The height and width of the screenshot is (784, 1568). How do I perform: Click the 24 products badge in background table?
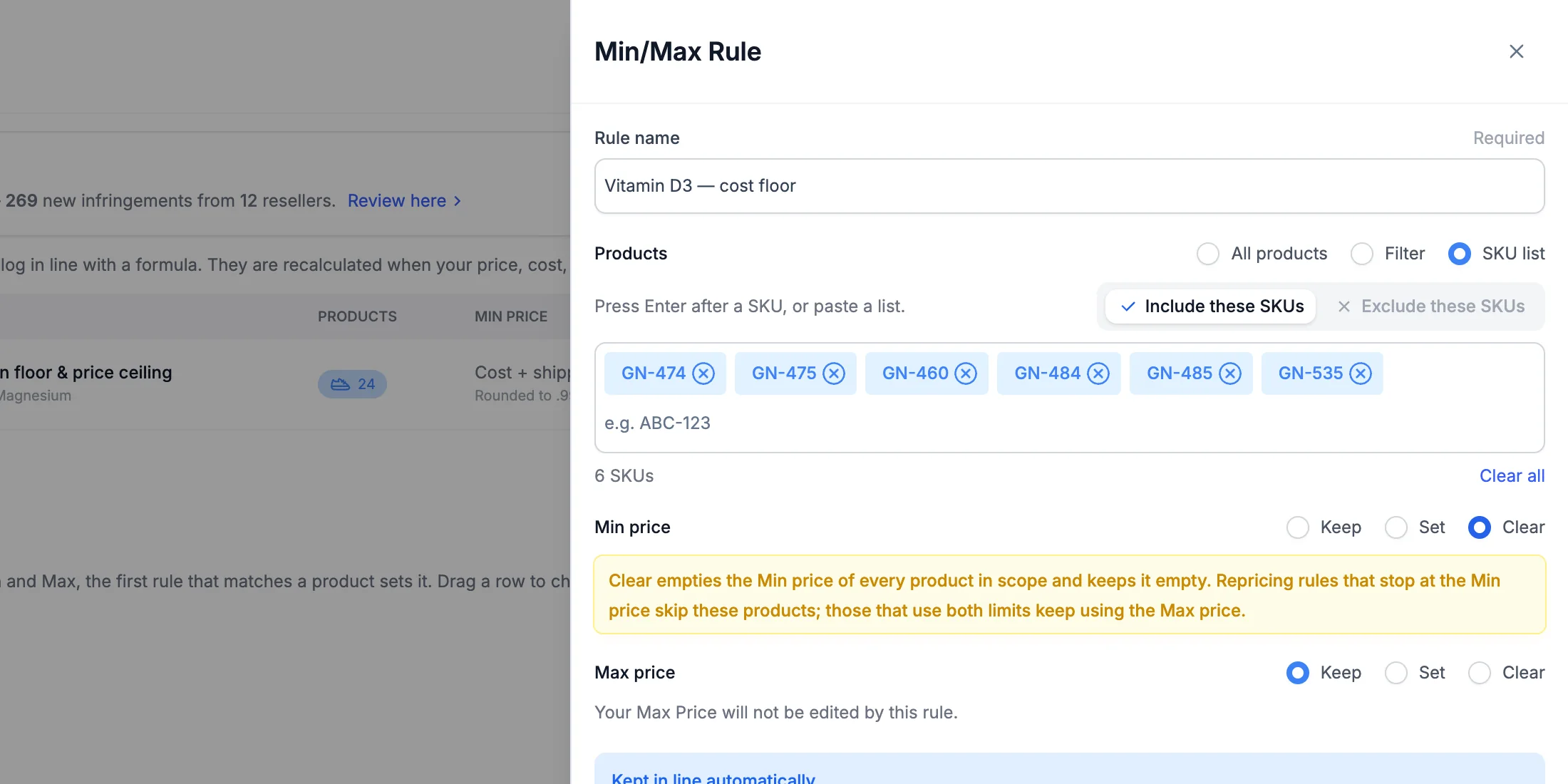click(352, 384)
